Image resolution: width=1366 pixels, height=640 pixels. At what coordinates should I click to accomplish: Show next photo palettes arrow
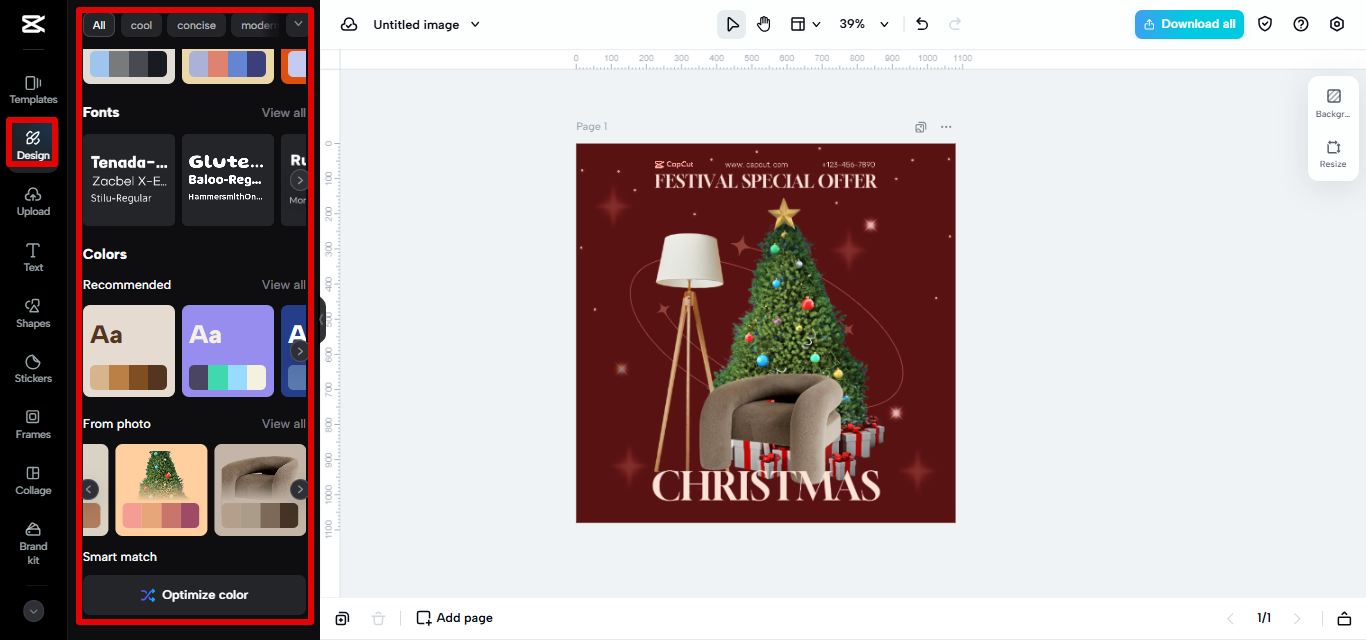point(298,489)
